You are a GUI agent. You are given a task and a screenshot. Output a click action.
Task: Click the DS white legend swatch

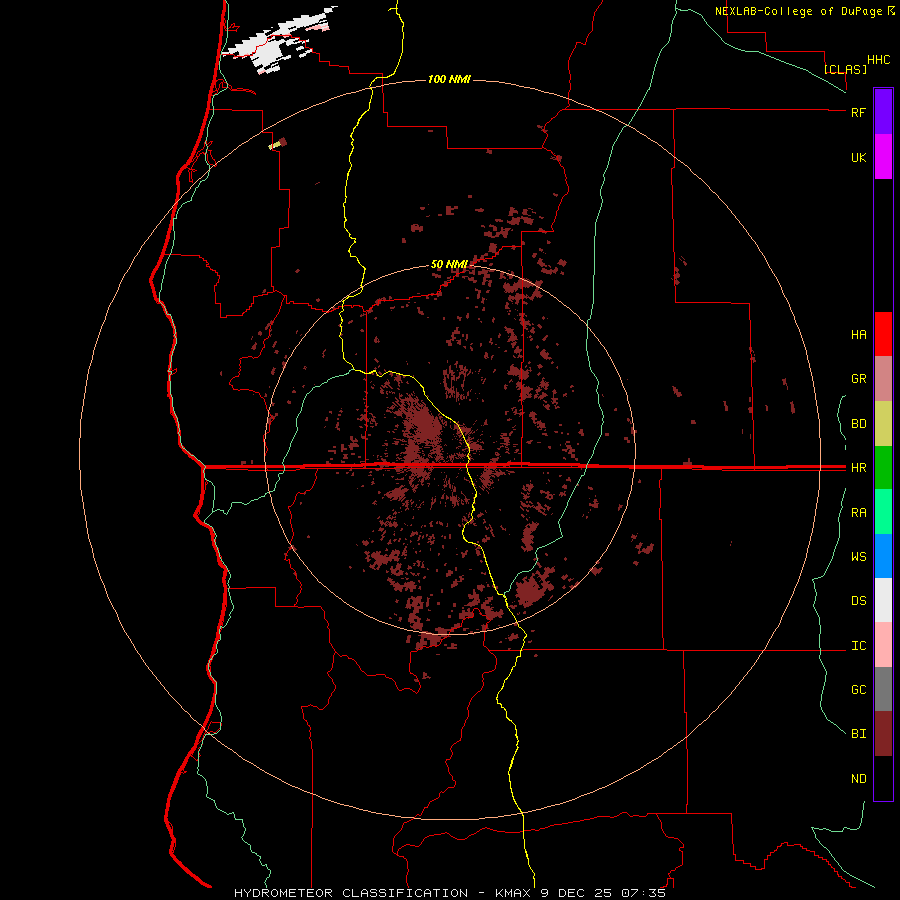point(883,600)
